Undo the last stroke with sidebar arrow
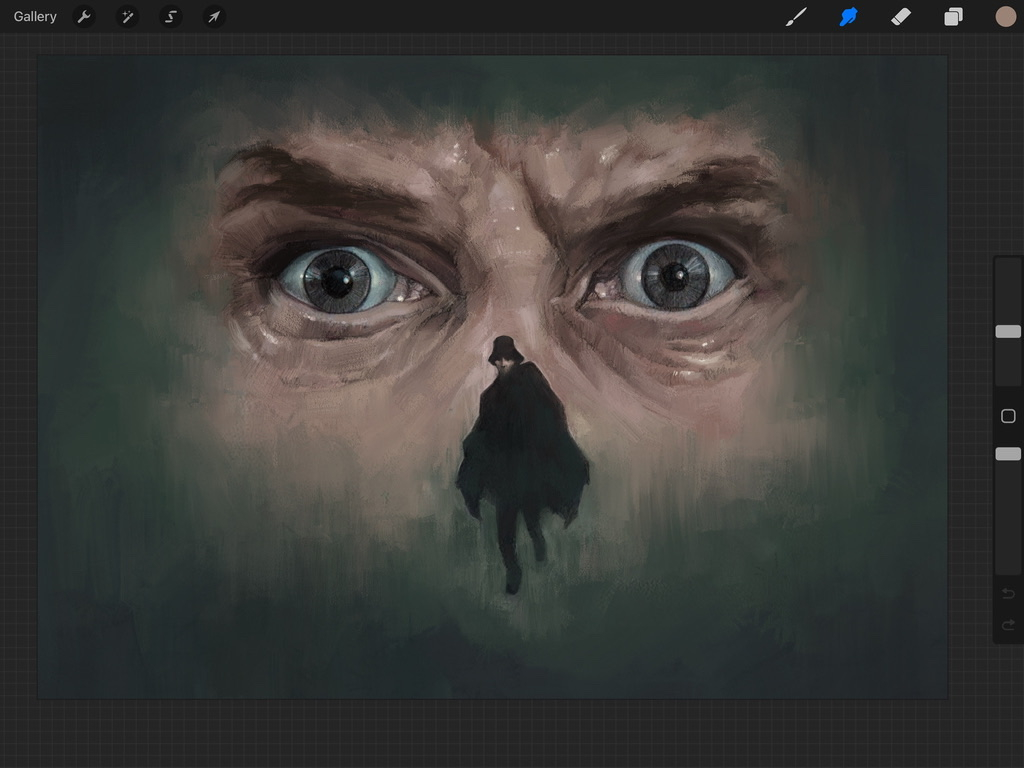 pos(1008,594)
